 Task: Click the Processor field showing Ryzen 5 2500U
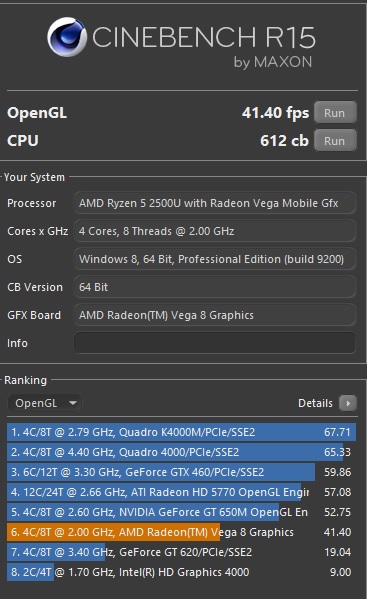pyautogui.click(x=215, y=203)
